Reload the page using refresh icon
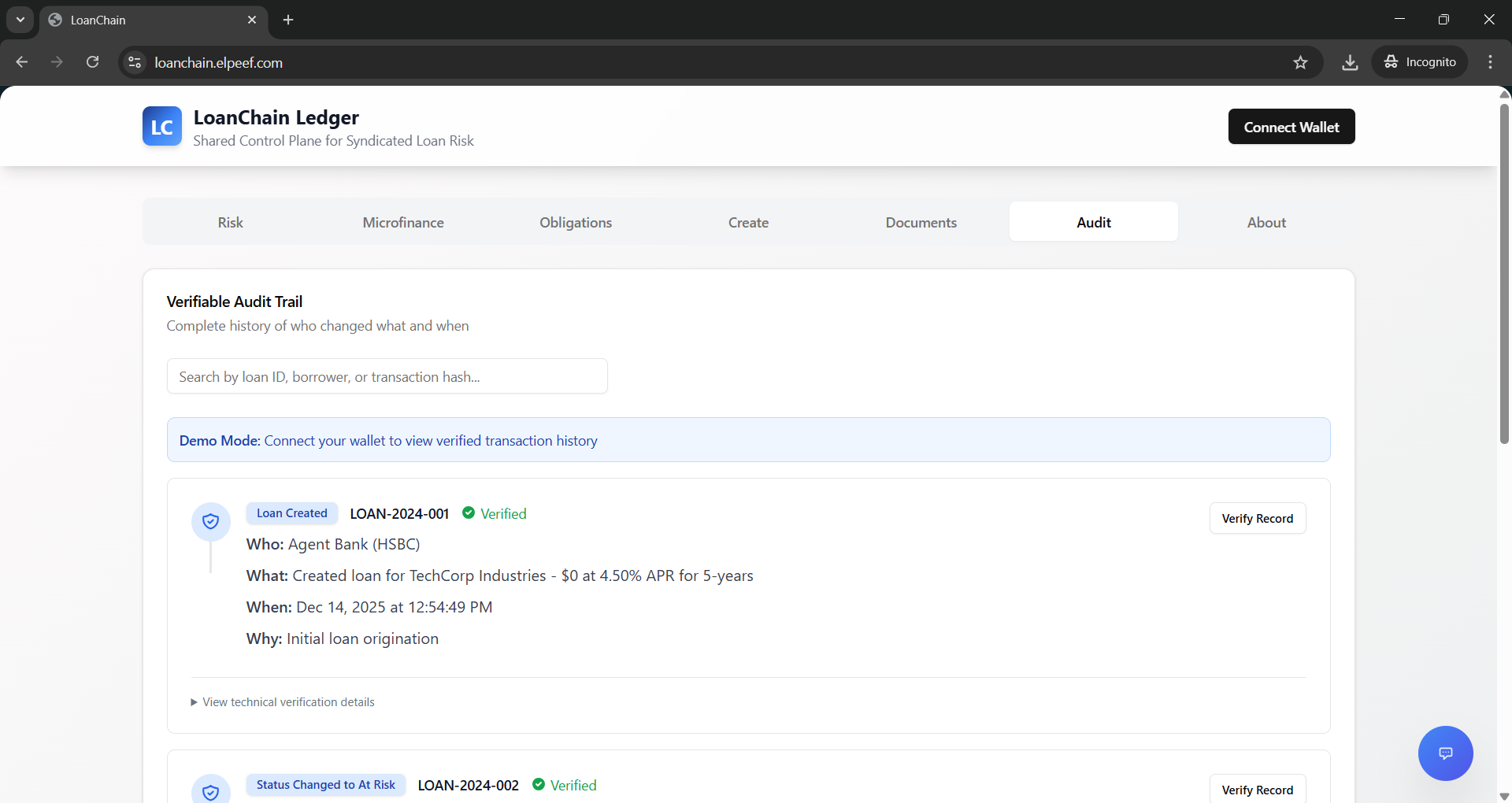1512x803 pixels. [x=93, y=62]
